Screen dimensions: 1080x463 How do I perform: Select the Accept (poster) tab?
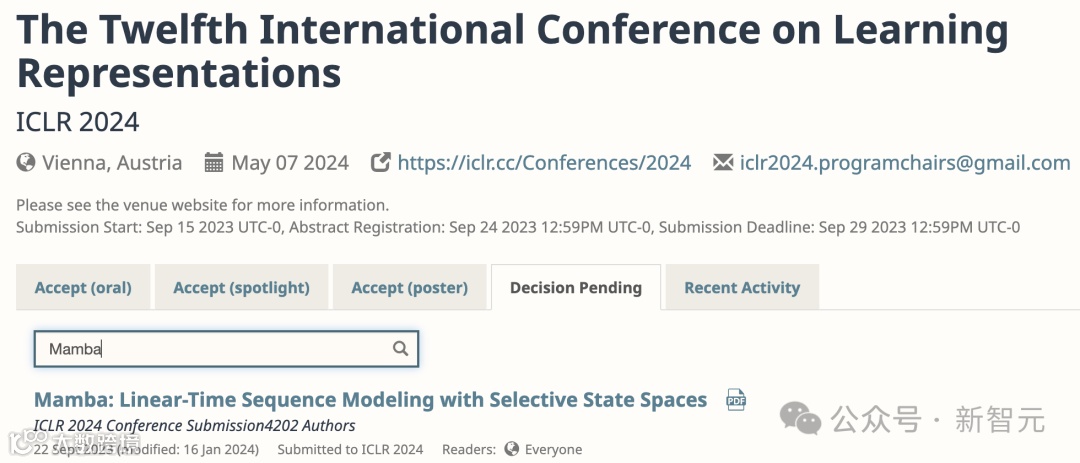[x=409, y=288]
